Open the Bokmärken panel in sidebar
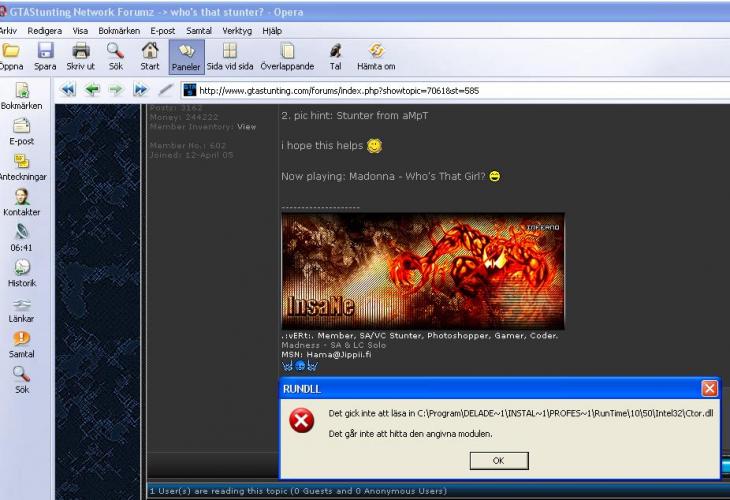730x500 pixels. coord(21,90)
